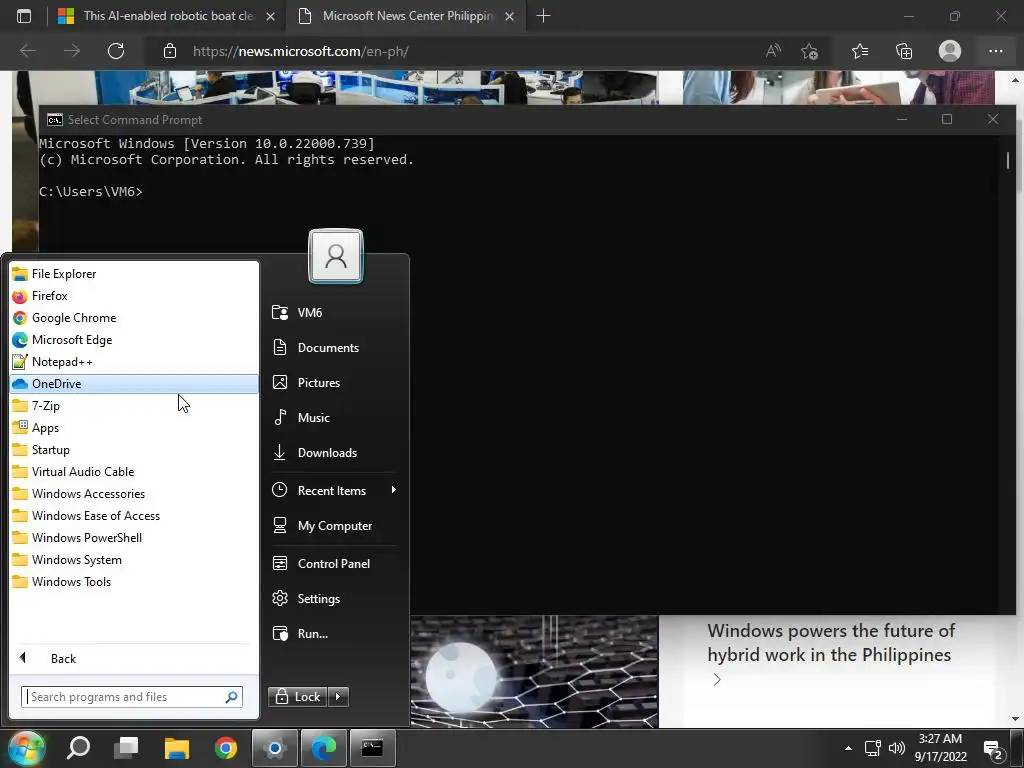Open Documents from the start menu
Image resolution: width=1024 pixels, height=768 pixels.
point(334,347)
